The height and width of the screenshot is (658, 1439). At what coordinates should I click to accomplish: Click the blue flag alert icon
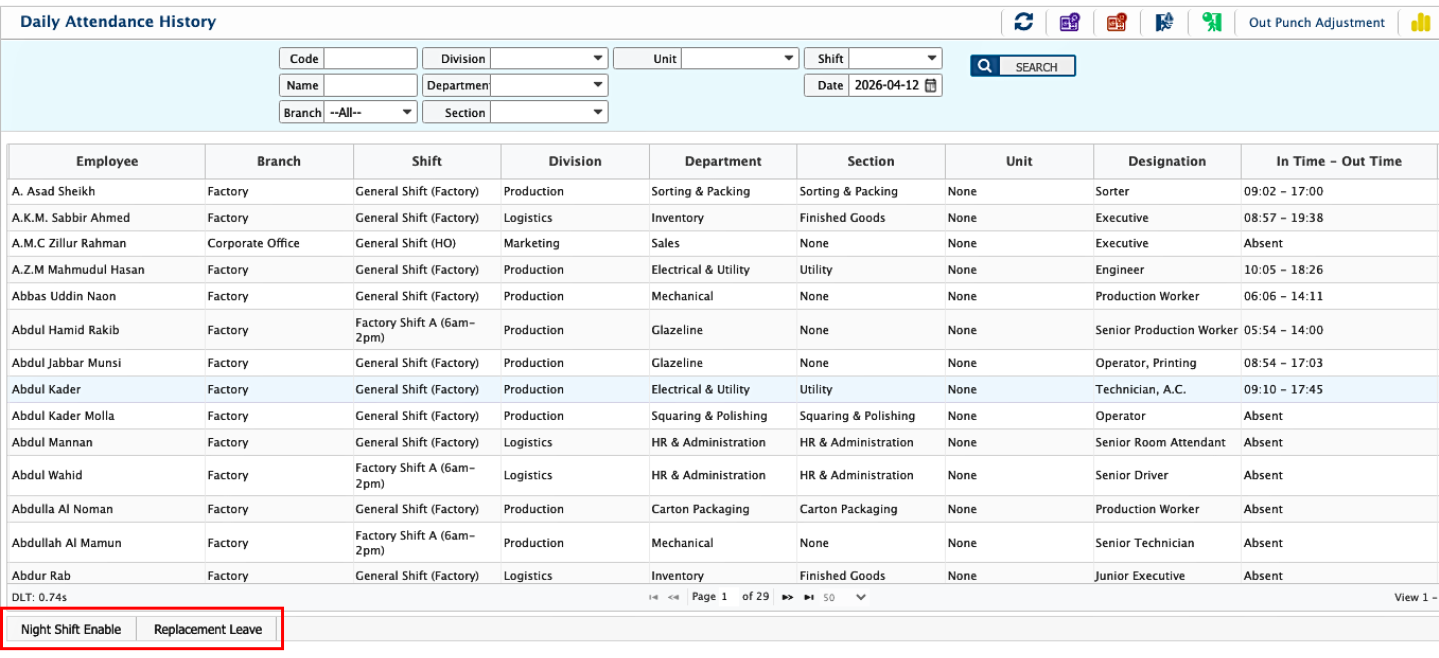point(1164,22)
